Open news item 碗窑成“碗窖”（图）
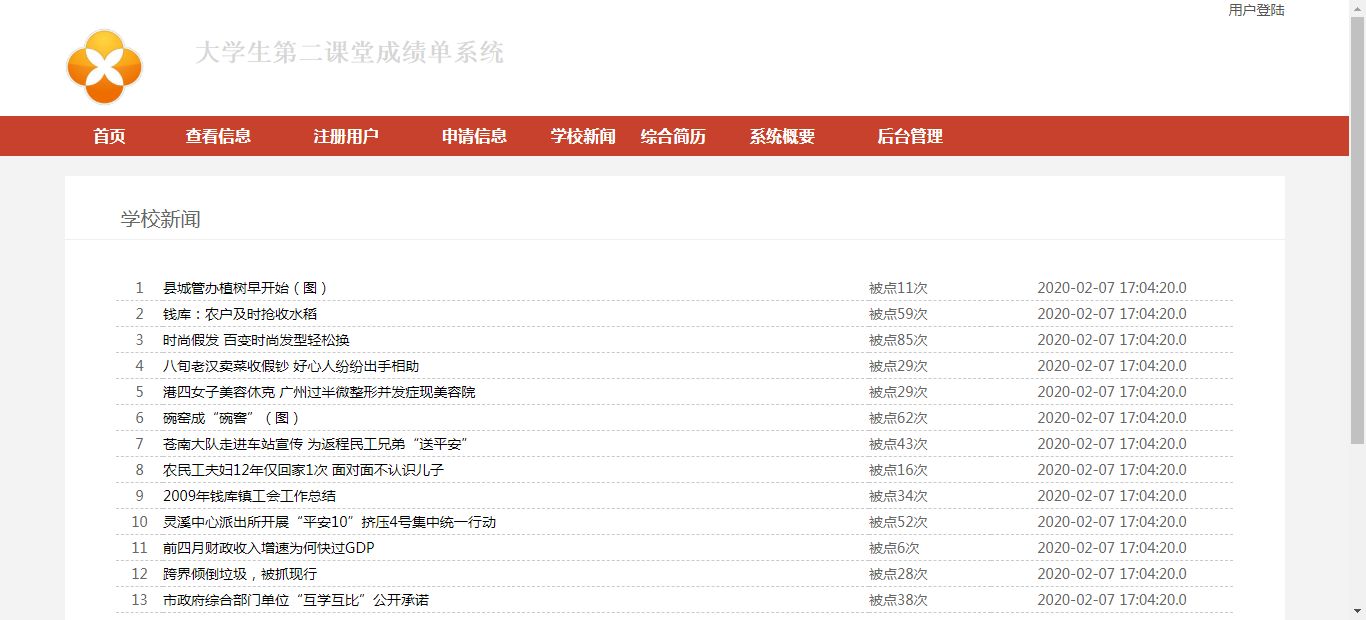The width and height of the screenshot is (1366, 620). coord(232,418)
